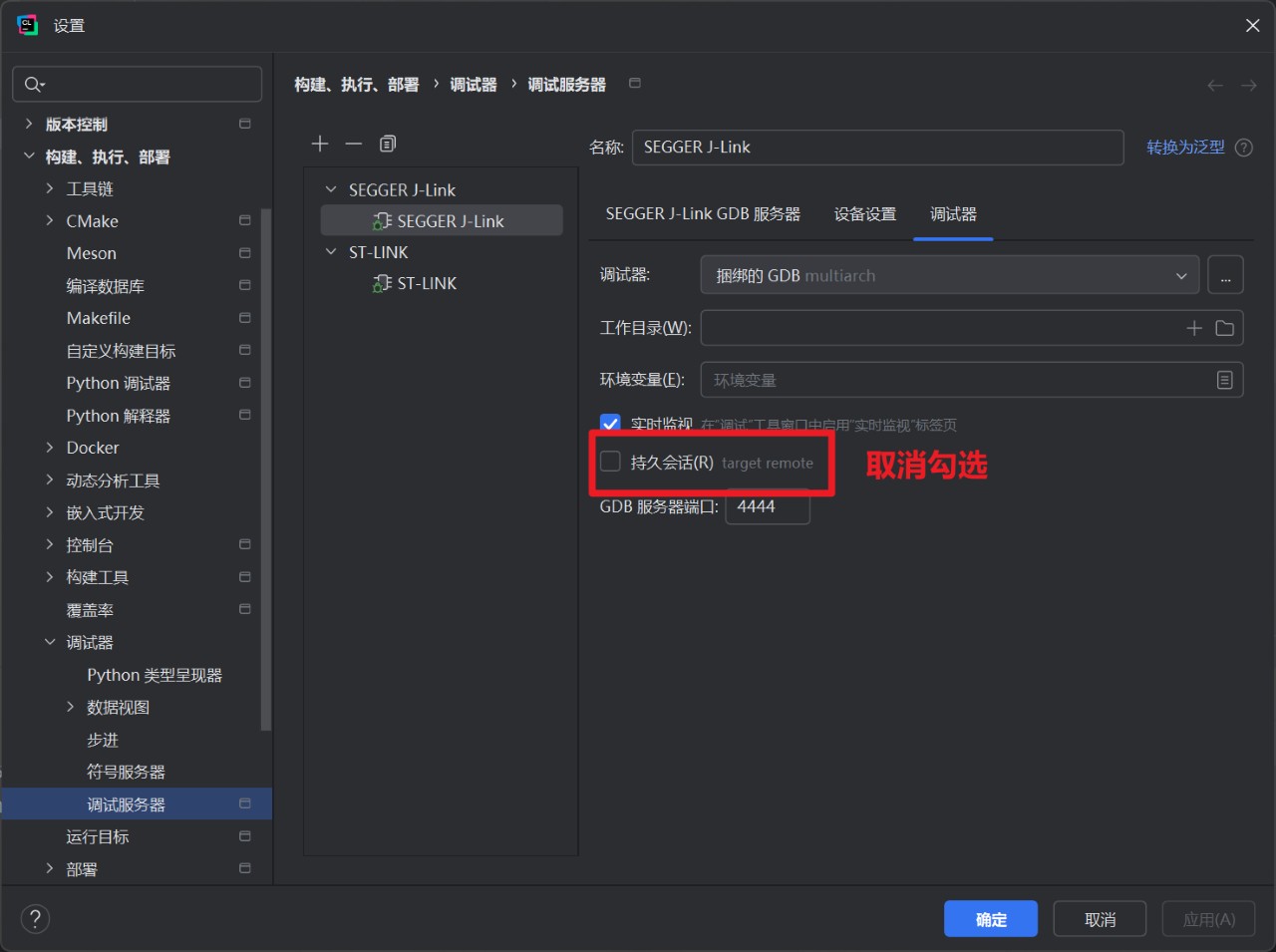The image size is (1276, 952).
Task: Switch to the SEGGER J-Link GDB 服务器 tab
Action: coord(703,214)
